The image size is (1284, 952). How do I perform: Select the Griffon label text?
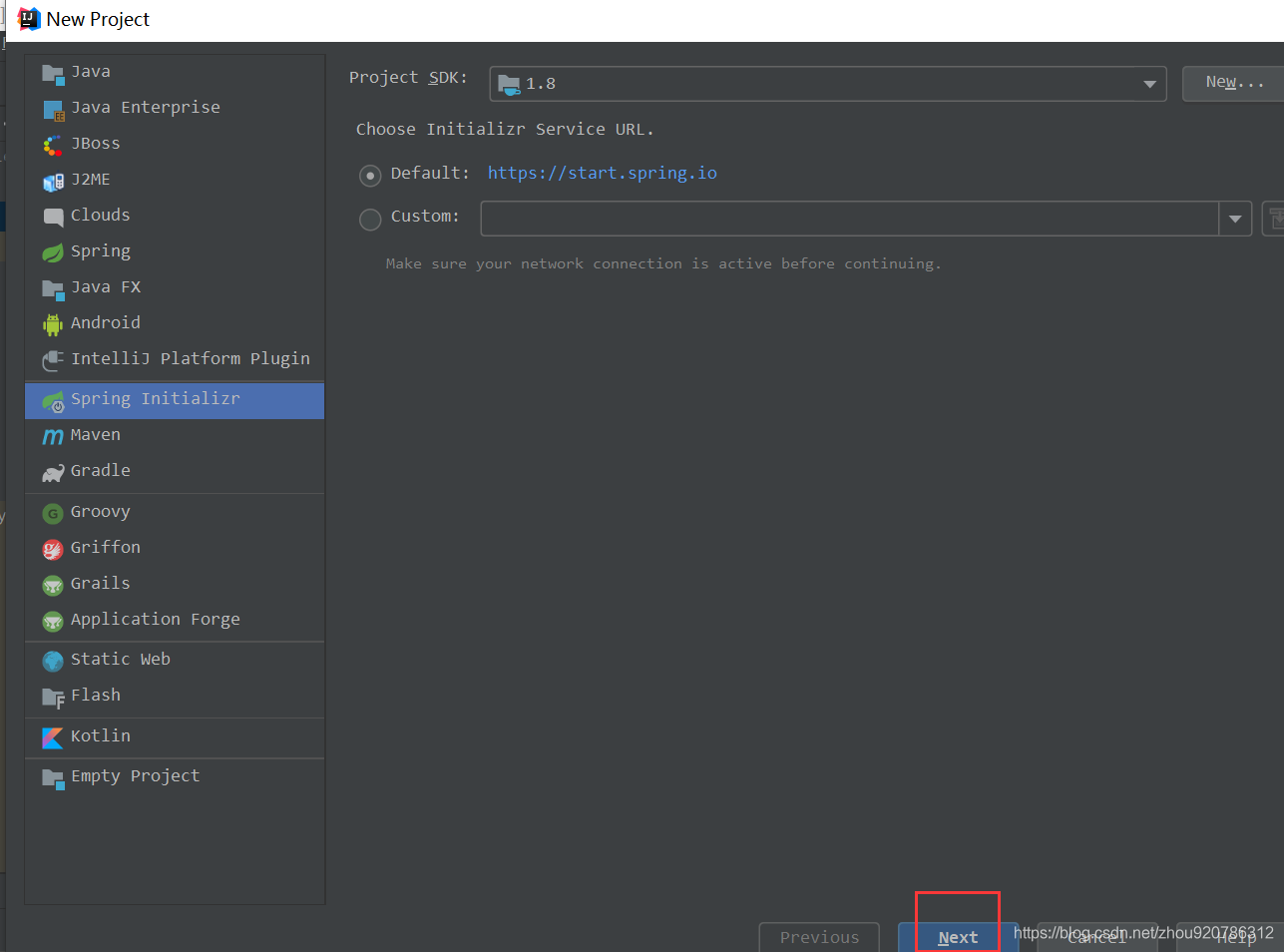[x=106, y=547]
